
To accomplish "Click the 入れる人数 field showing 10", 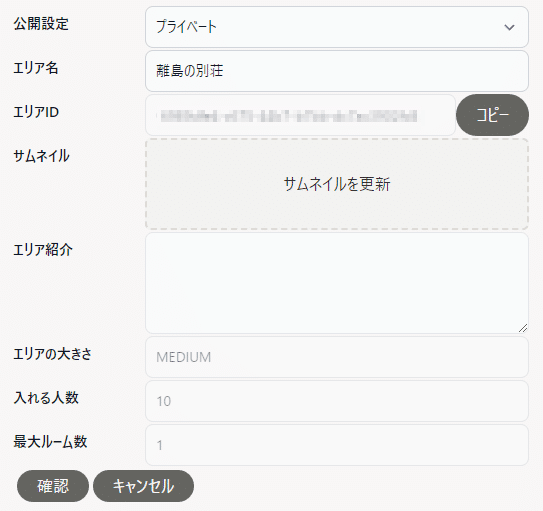I will (x=337, y=401).
